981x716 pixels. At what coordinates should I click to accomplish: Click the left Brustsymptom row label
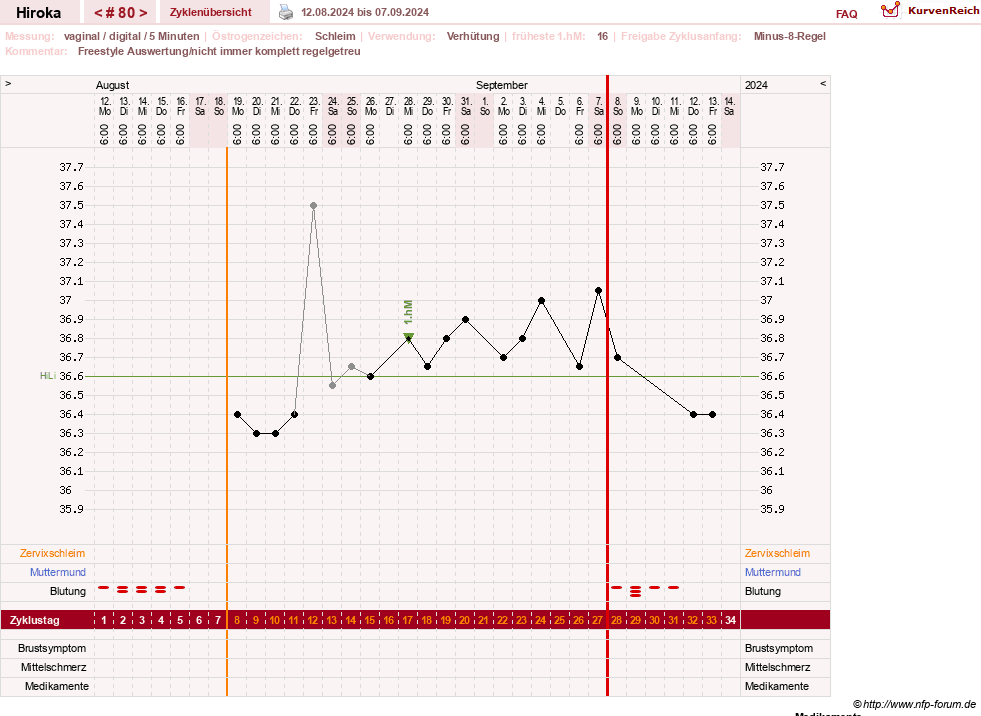[x=52, y=648]
